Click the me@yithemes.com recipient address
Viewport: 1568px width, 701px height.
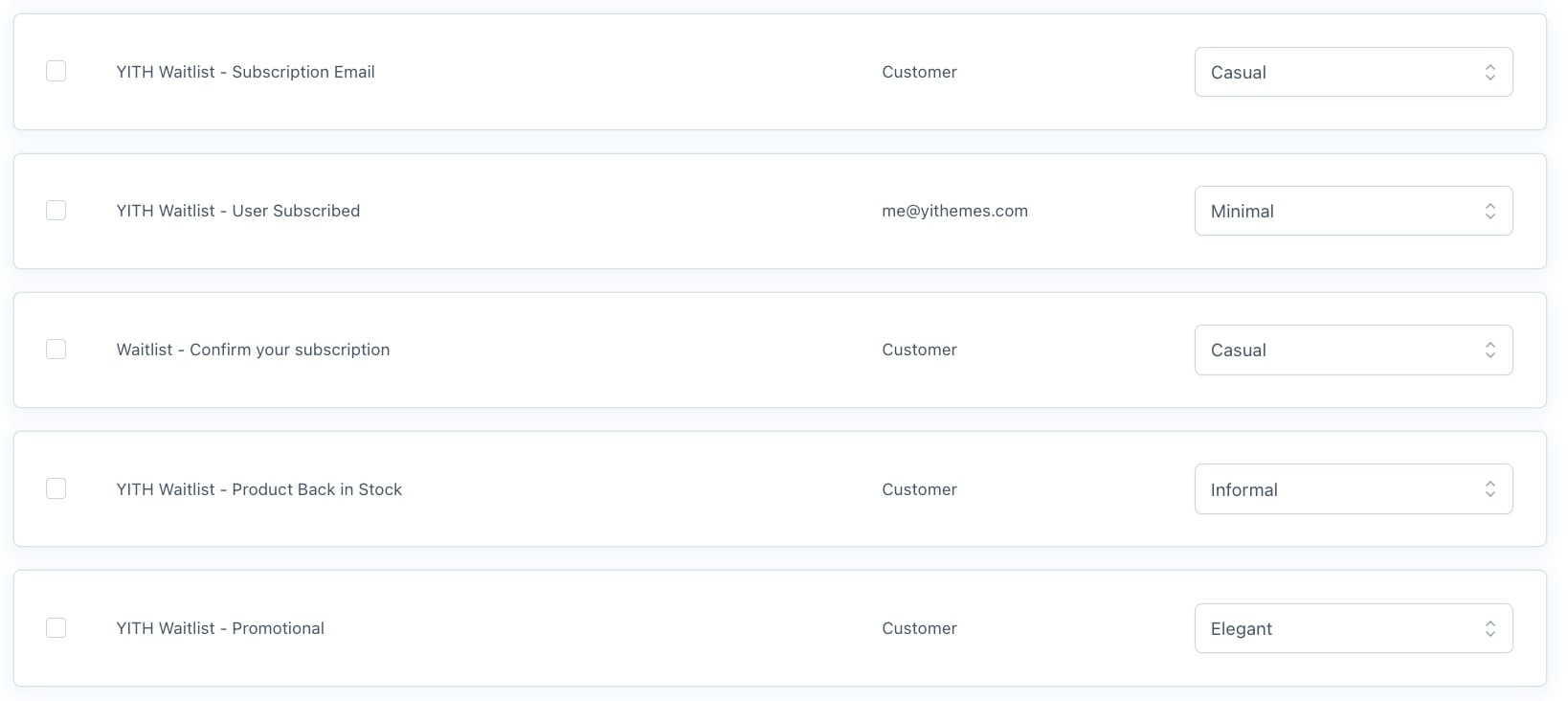(x=954, y=211)
